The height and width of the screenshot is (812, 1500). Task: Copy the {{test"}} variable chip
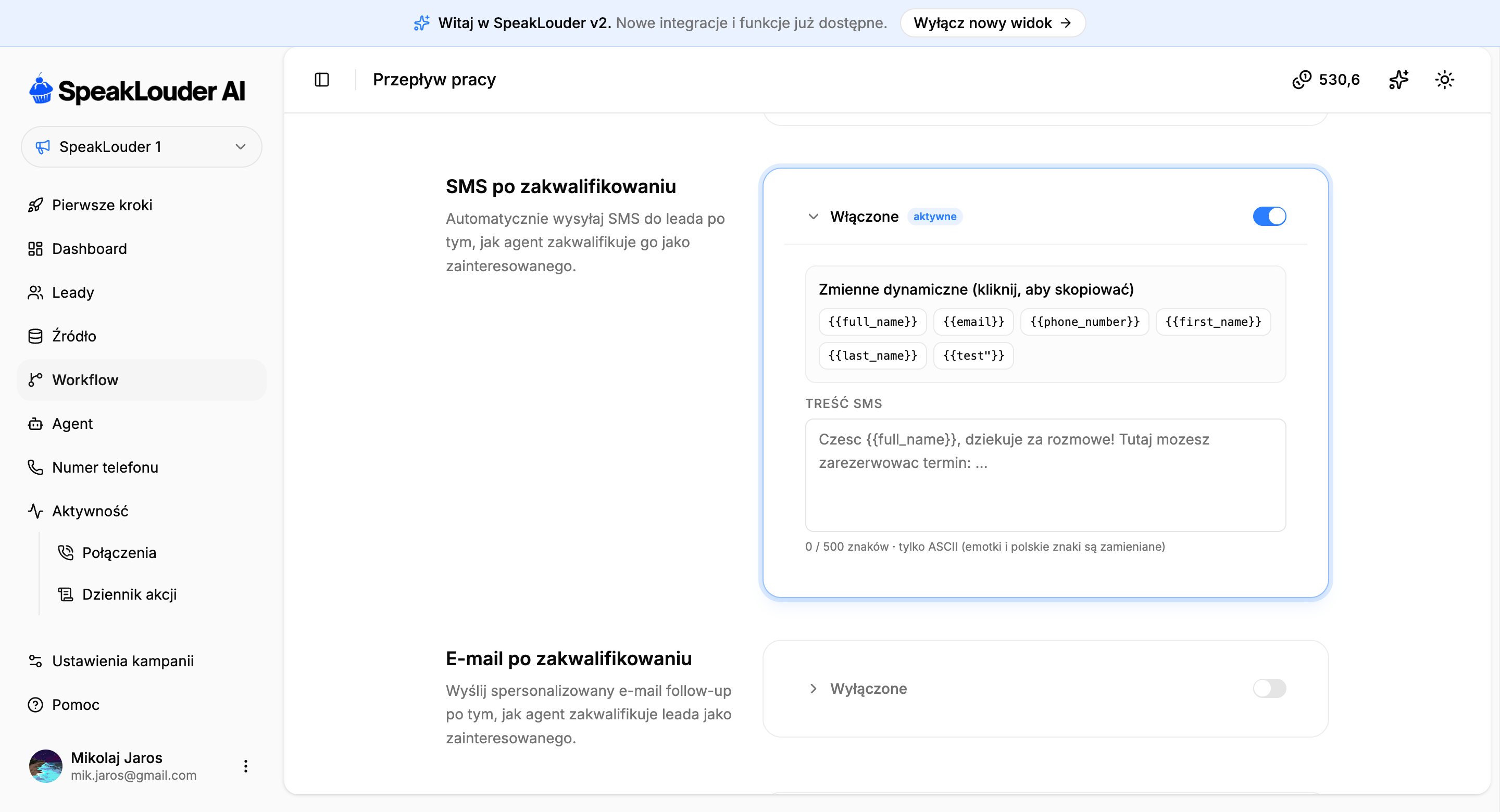point(973,356)
